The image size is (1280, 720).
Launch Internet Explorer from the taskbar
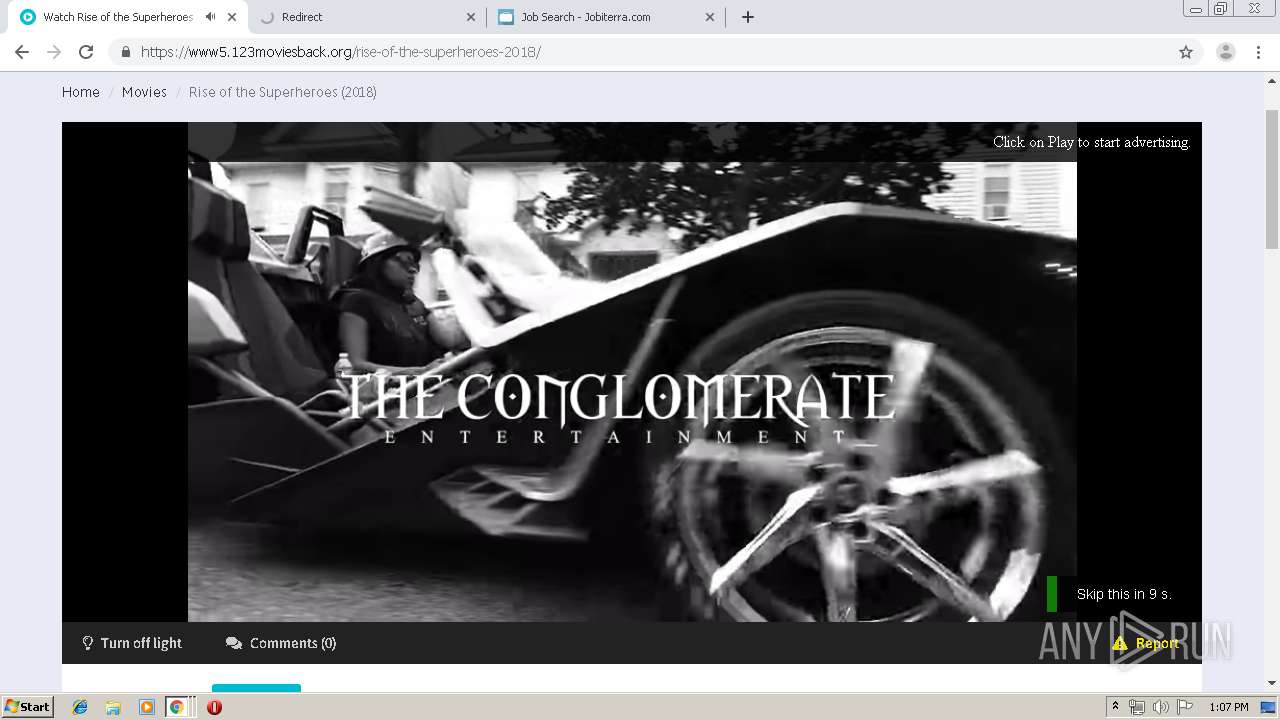click(80, 707)
